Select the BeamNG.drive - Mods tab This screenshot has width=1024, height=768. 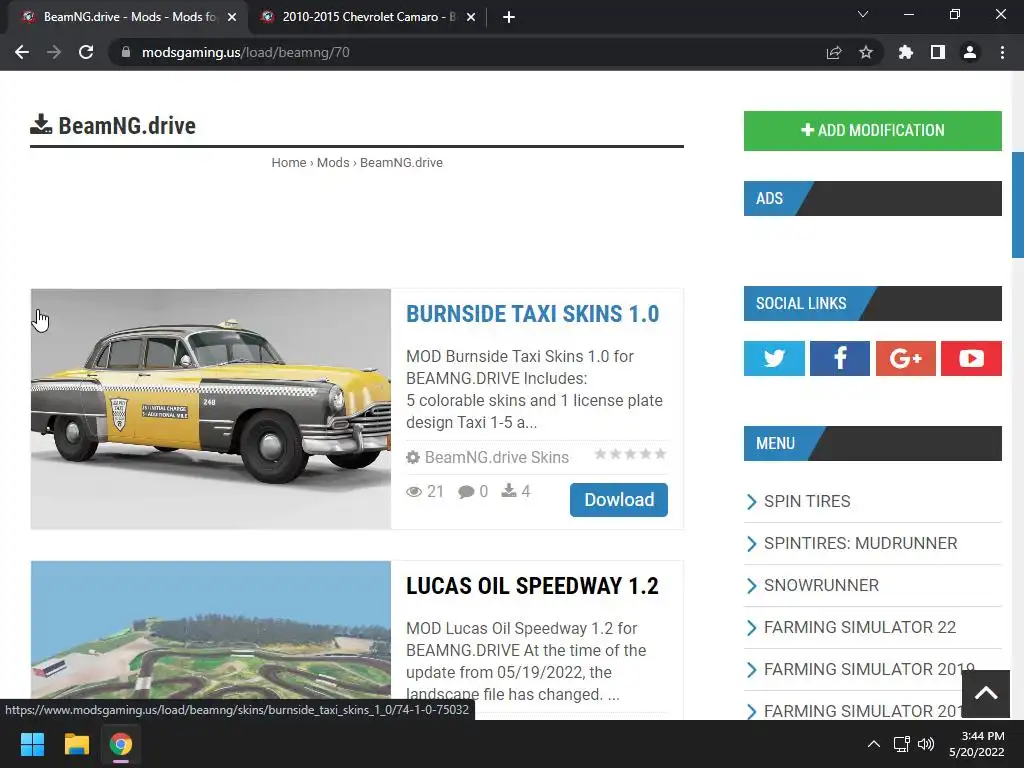click(129, 17)
